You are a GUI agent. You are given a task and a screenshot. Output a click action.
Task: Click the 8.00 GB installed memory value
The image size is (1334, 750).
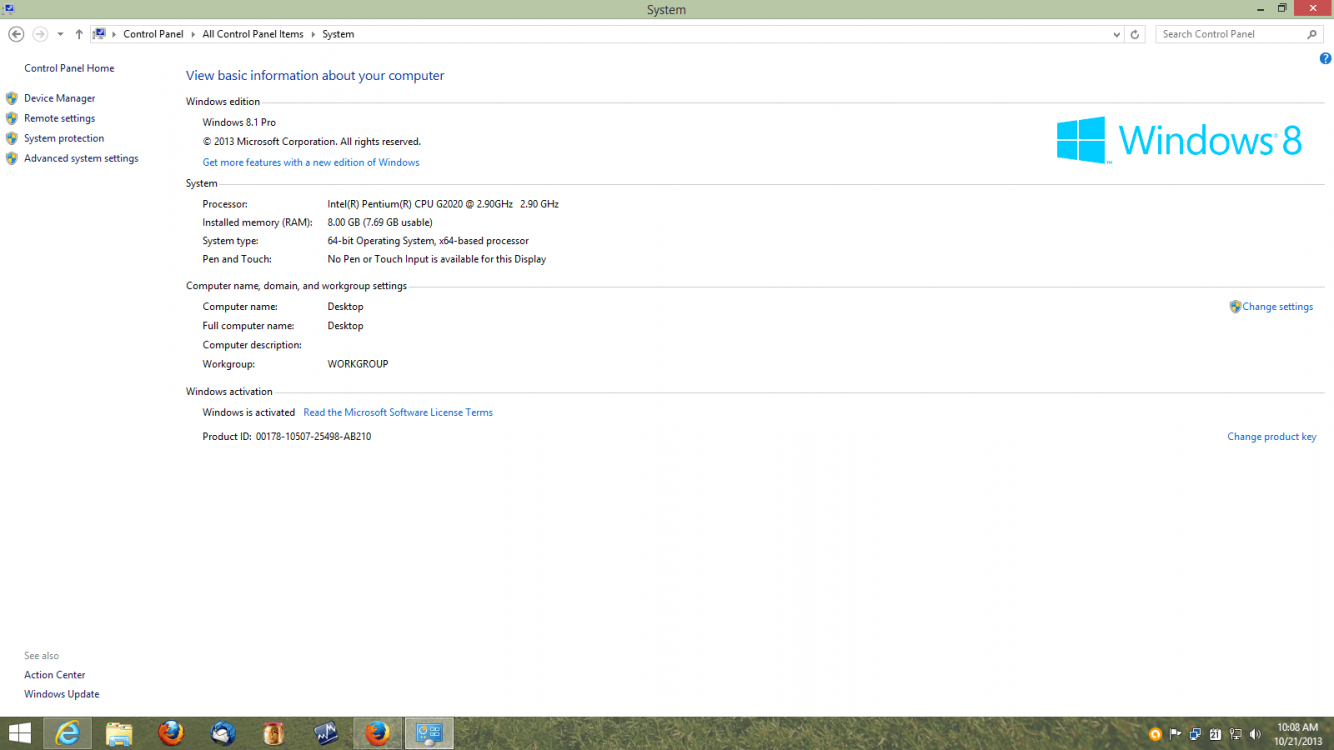pyautogui.click(x=380, y=222)
